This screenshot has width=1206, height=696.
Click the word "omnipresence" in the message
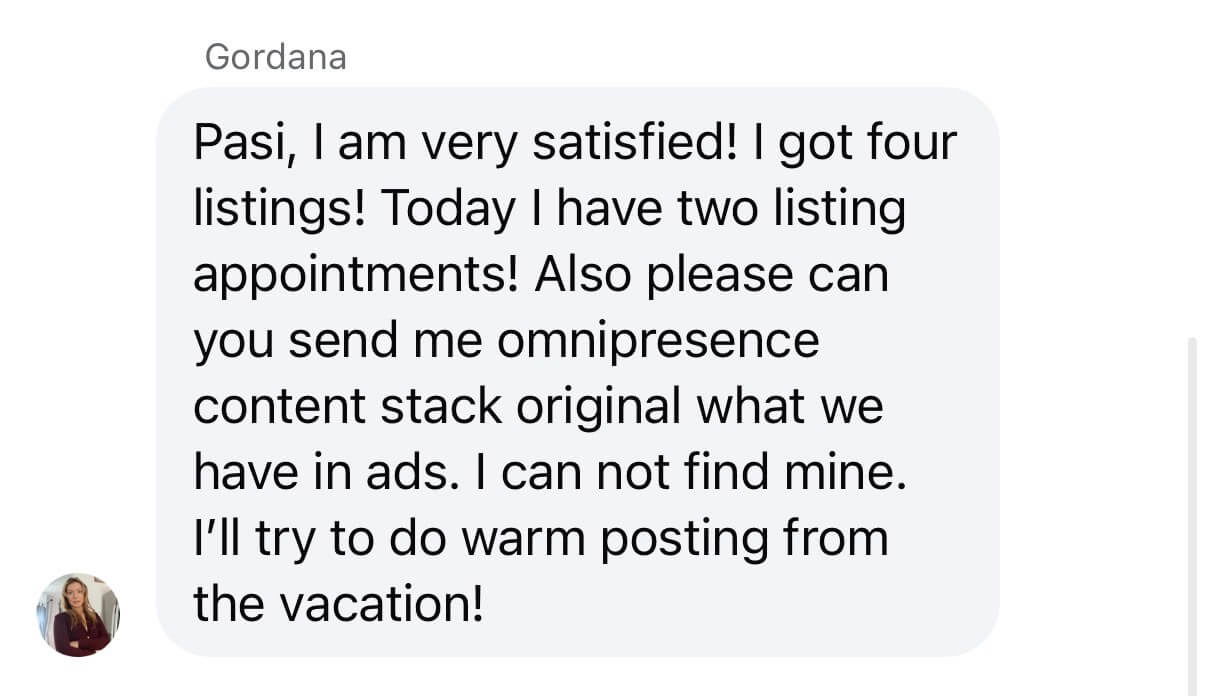pos(658,343)
